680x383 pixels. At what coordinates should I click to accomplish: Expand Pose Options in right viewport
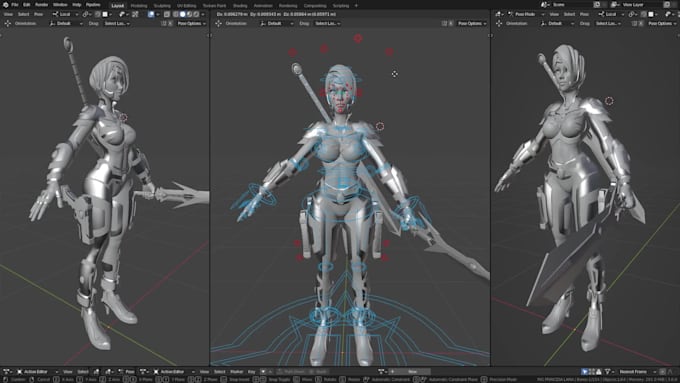coord(662,23)
